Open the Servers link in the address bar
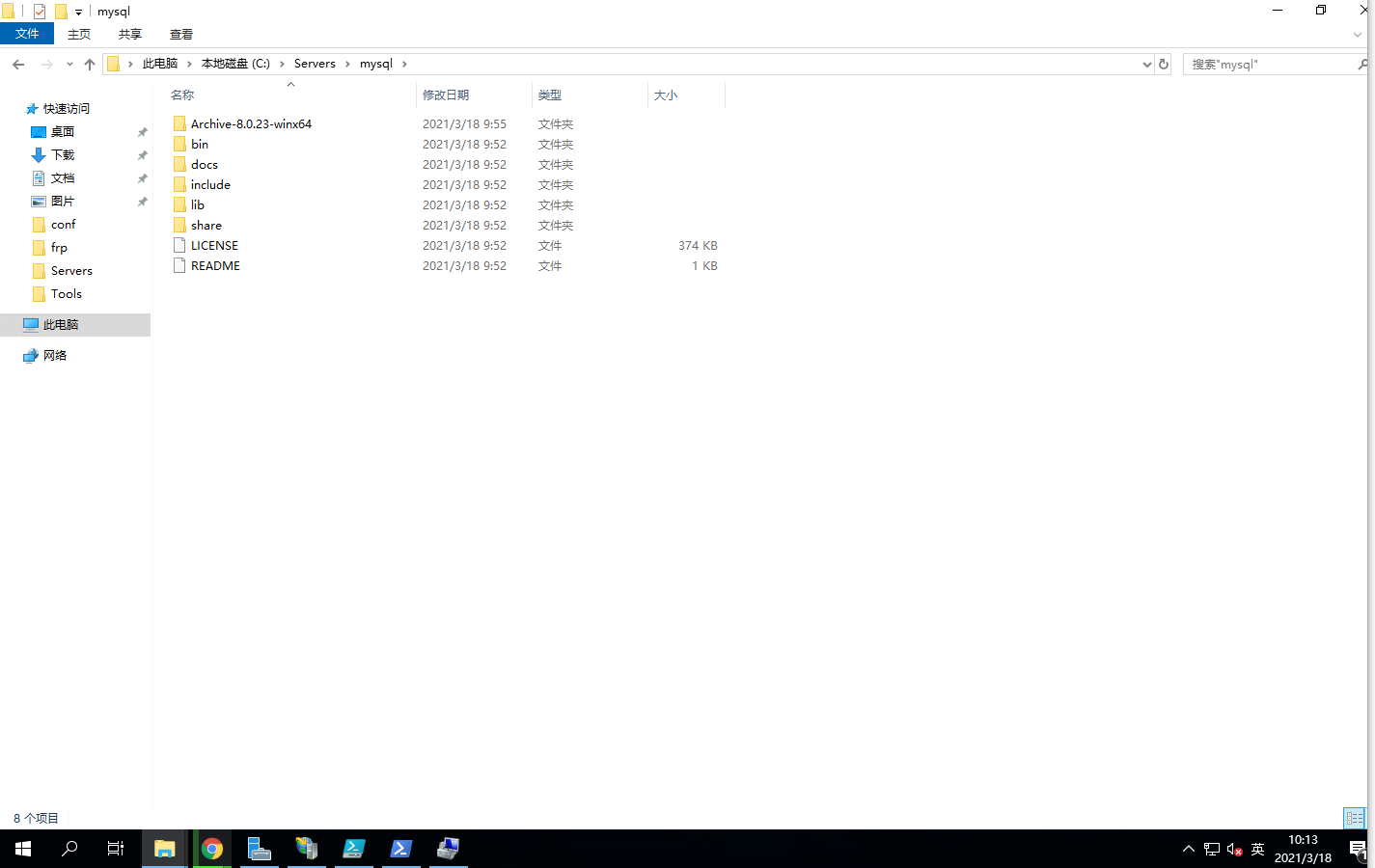The height and width of the screenshot is (868, 1375). (315, 64)
